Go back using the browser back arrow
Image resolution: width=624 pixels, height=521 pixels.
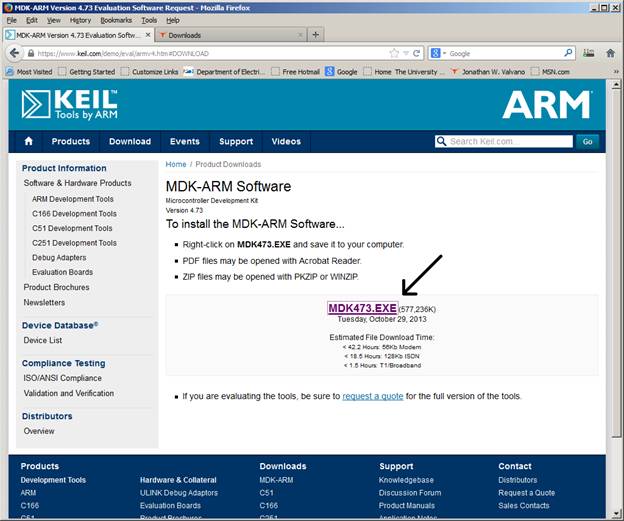(14, 53)
